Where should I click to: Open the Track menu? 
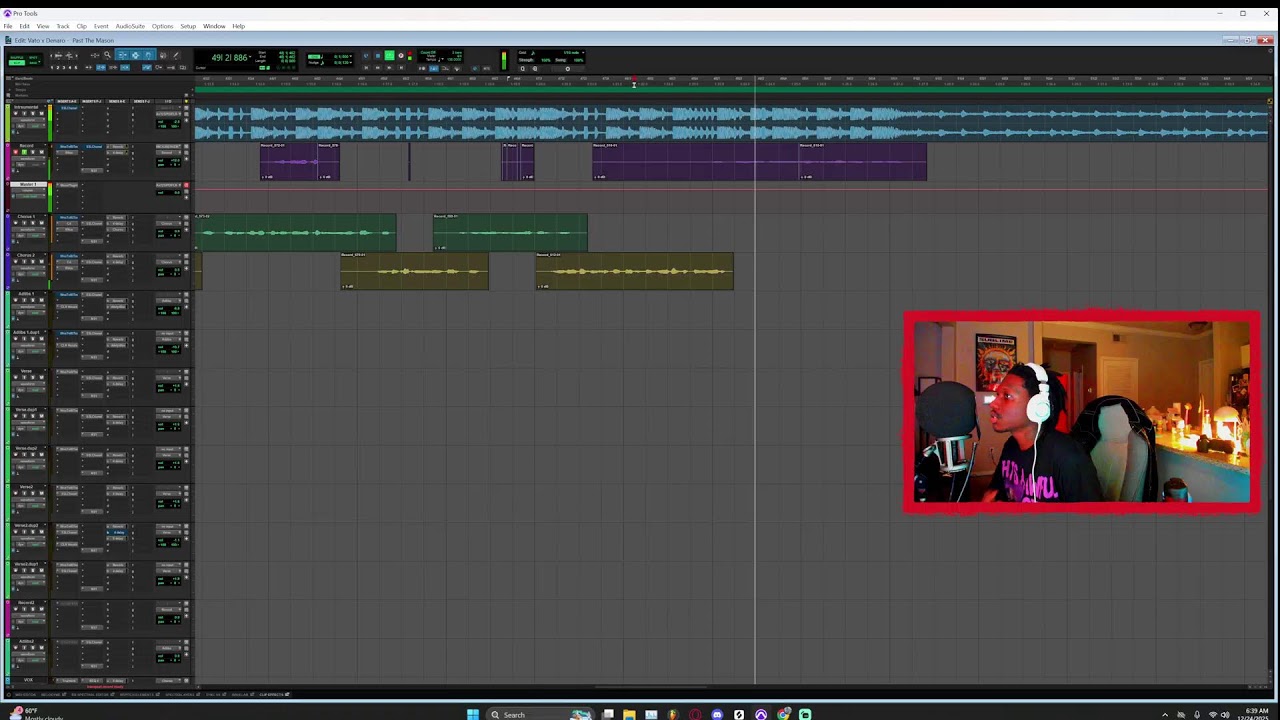(63, 26)
